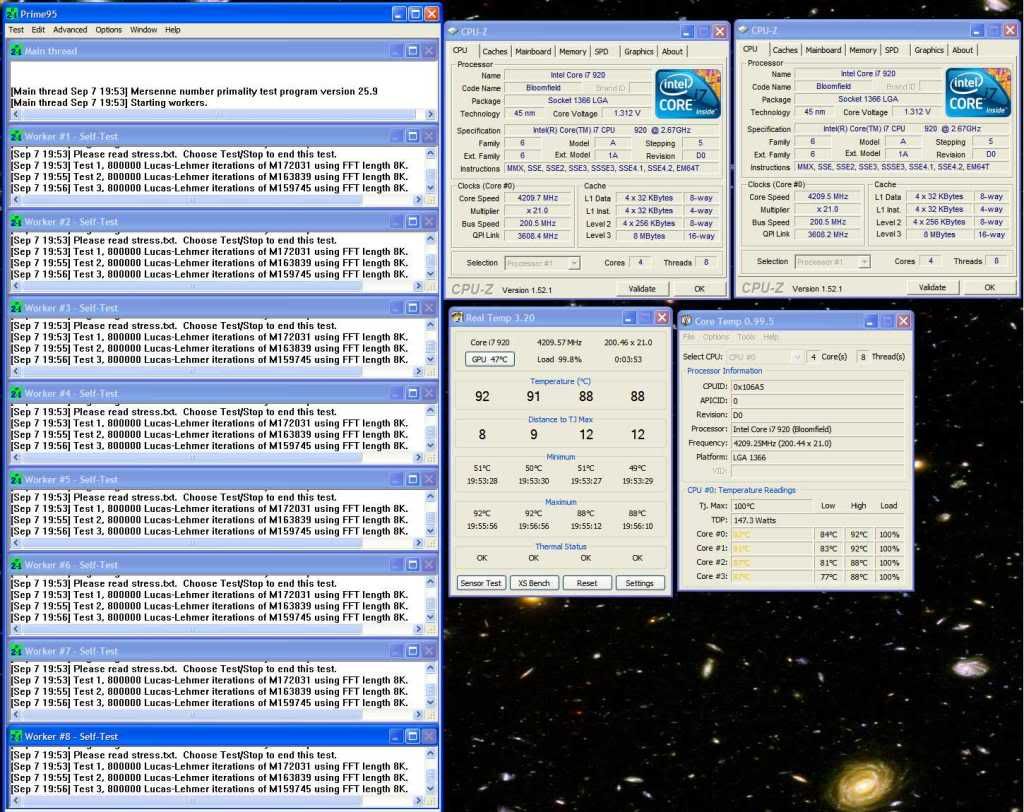This screenshot has width=1024, height=812.
Task: Maximize the Worker #8 child window
Action: click(413, 736)
